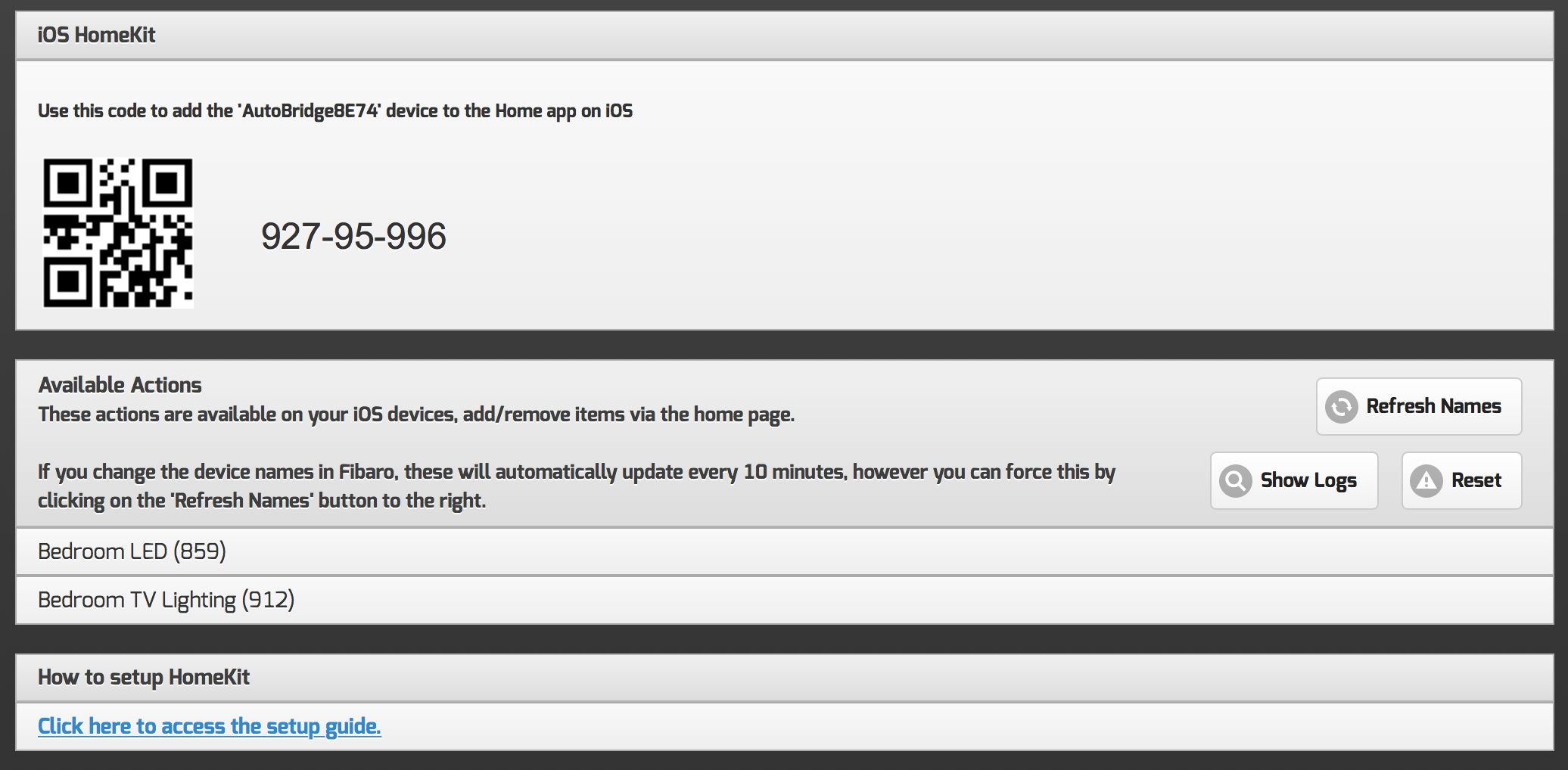This screenshot has height=770, width=1568.
Task: Click the circular arrows icon beside Refresh Names
Action: [1341, 407]
